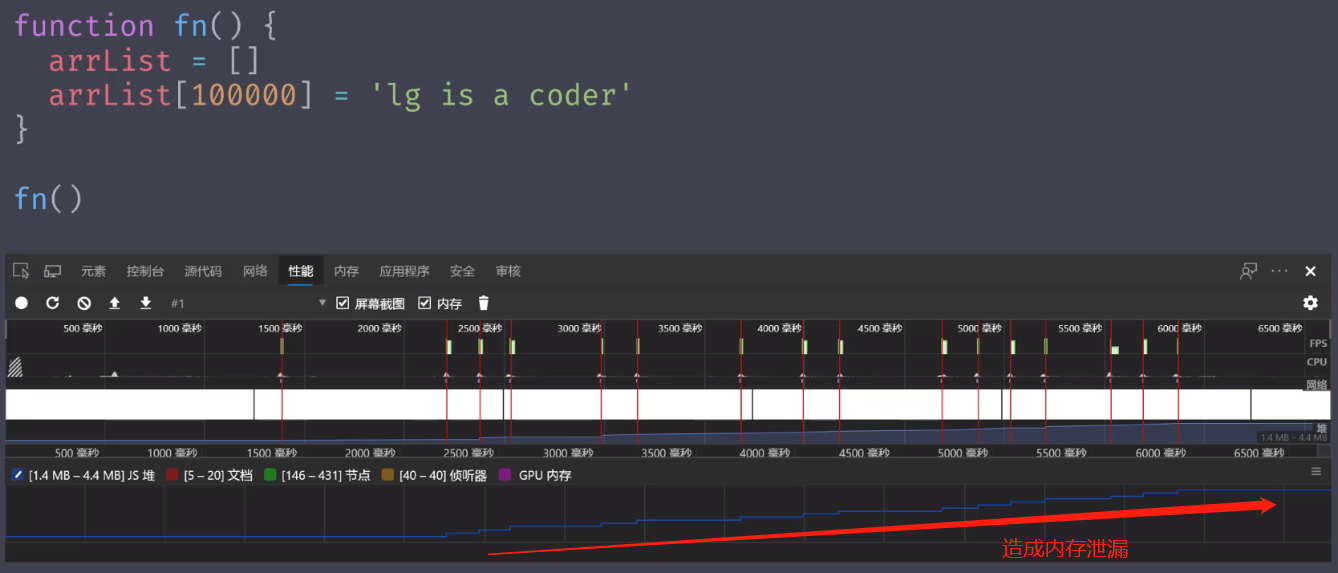Click the 4000 毫秒 overview ruler mark
Viewport: 1338px width, 573px height.
(x=779, y=328)
